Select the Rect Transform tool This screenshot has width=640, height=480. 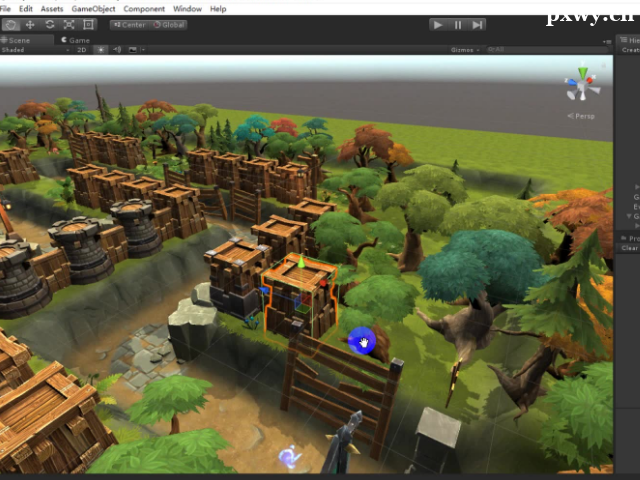(89, 24)
